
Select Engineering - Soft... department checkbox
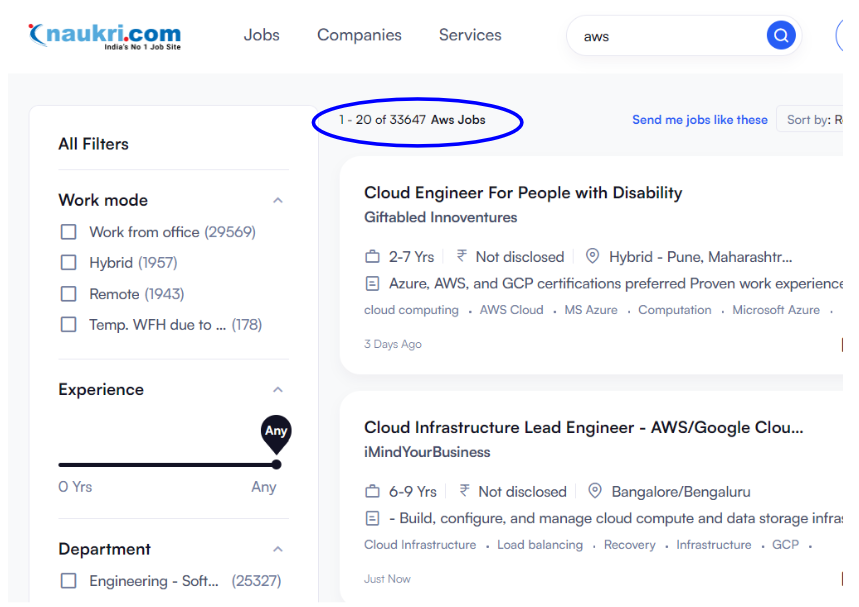68,580
